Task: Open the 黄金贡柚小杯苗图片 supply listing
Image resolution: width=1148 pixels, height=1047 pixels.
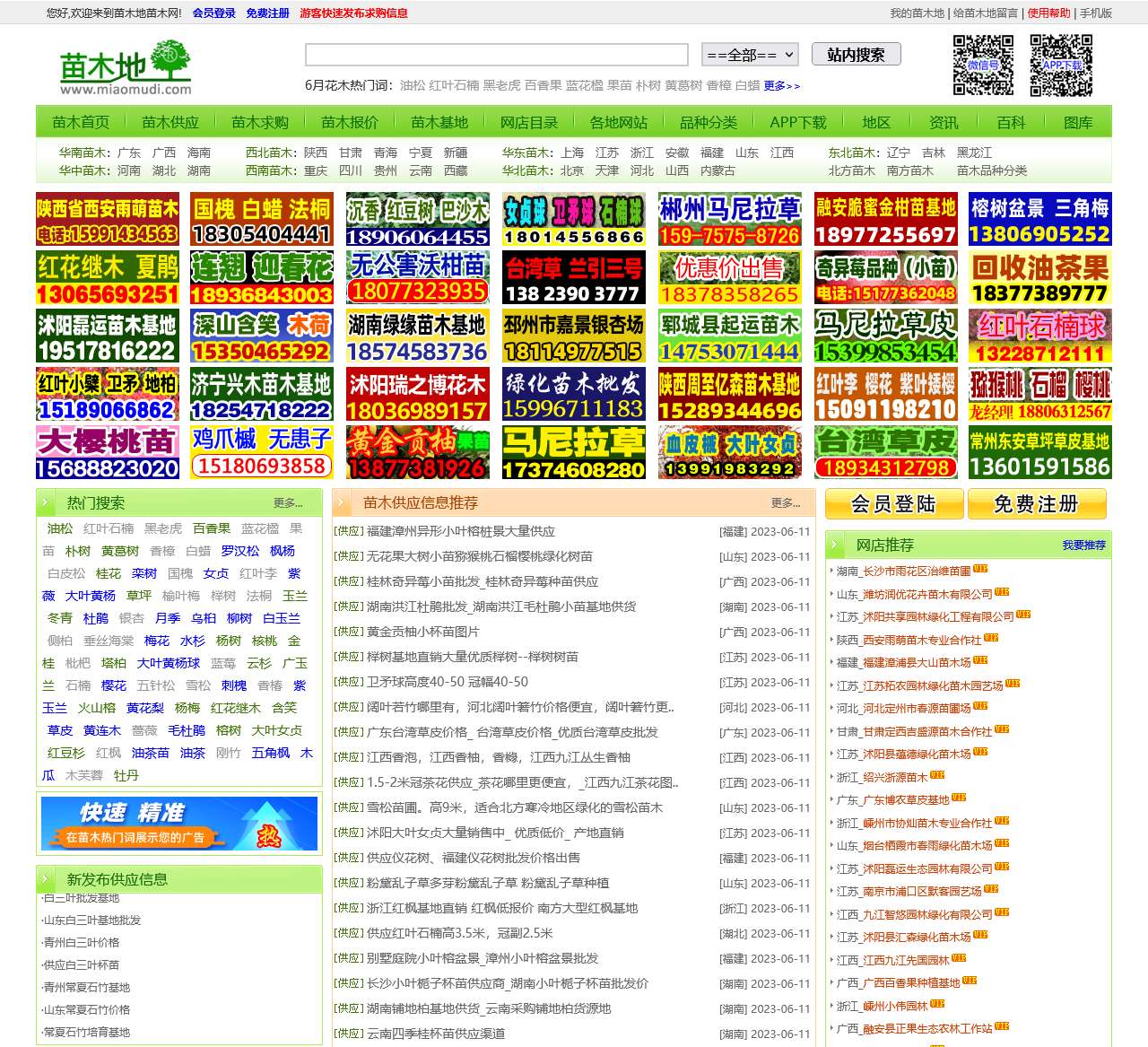Action: 423,632
